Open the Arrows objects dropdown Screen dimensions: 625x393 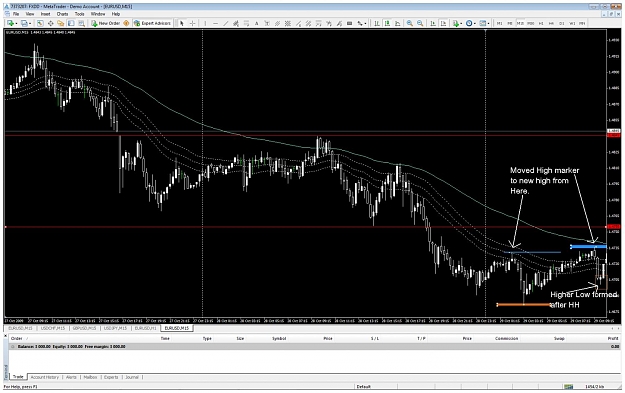coord(362,24)
